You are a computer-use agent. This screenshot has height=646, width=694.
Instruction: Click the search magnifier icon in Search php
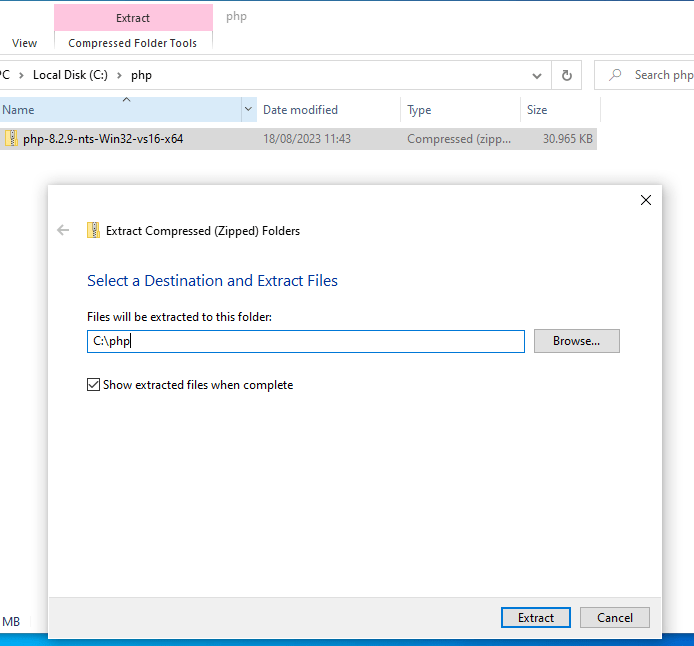click(615, 75)
